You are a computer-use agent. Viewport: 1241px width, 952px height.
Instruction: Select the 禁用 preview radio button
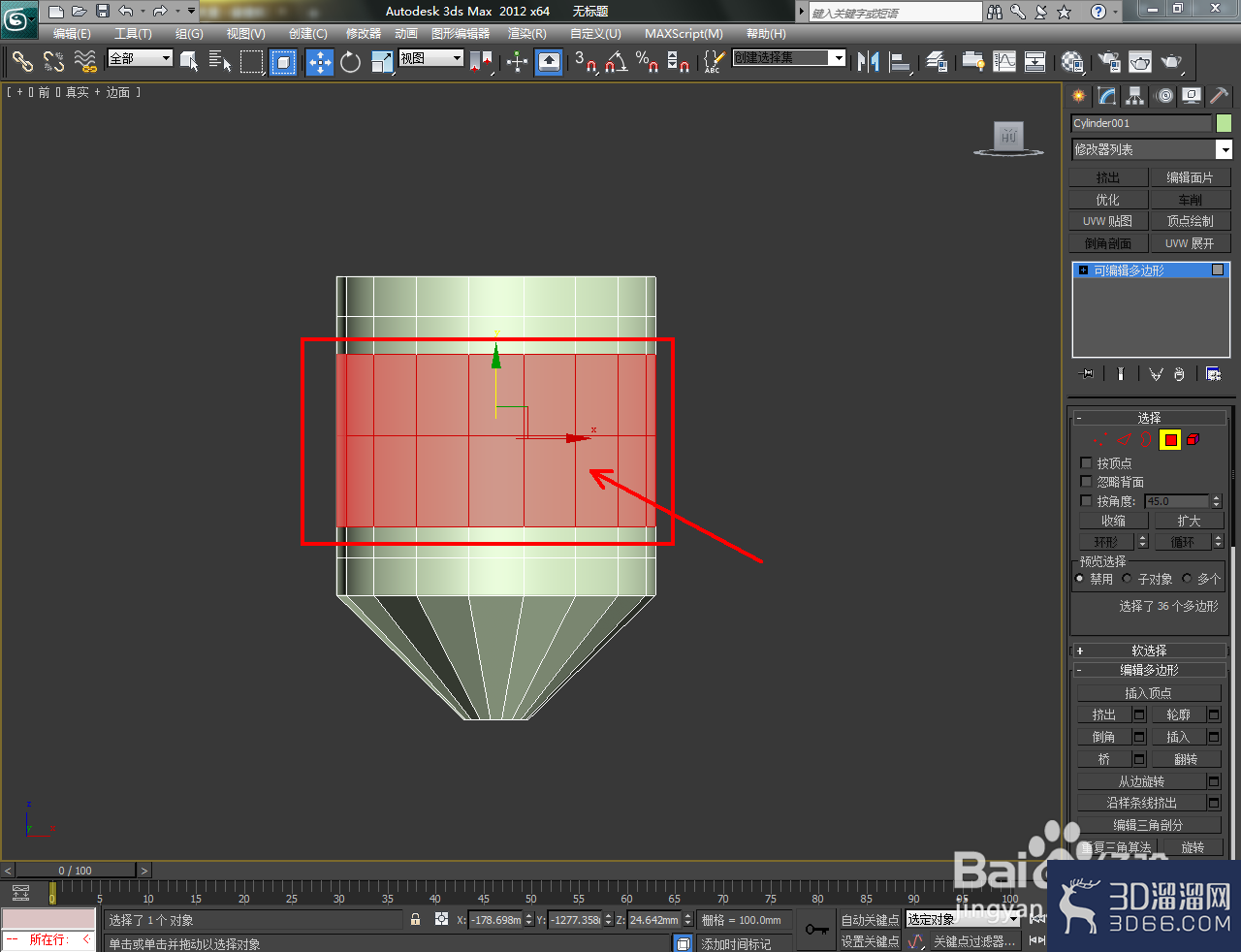1080,579
